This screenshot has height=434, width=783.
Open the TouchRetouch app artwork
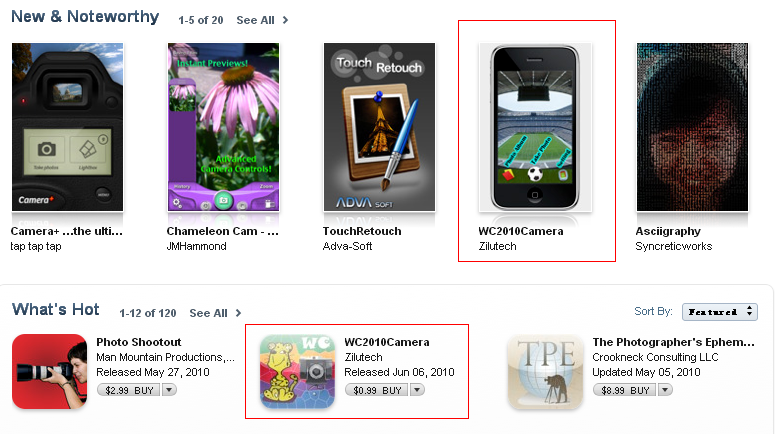point(379,127)
